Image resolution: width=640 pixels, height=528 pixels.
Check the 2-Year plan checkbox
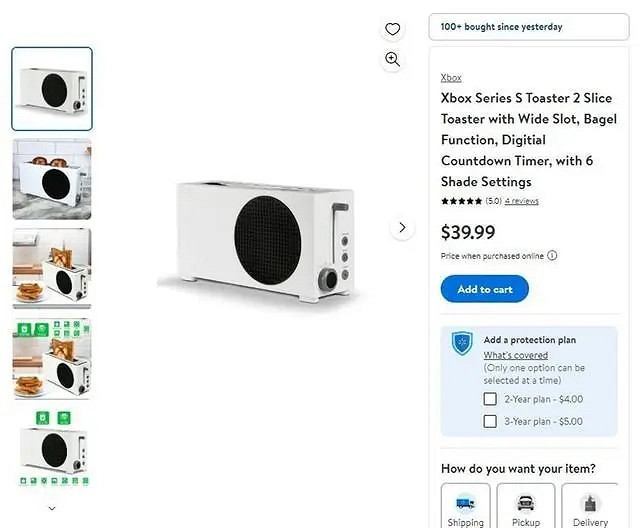490,399
